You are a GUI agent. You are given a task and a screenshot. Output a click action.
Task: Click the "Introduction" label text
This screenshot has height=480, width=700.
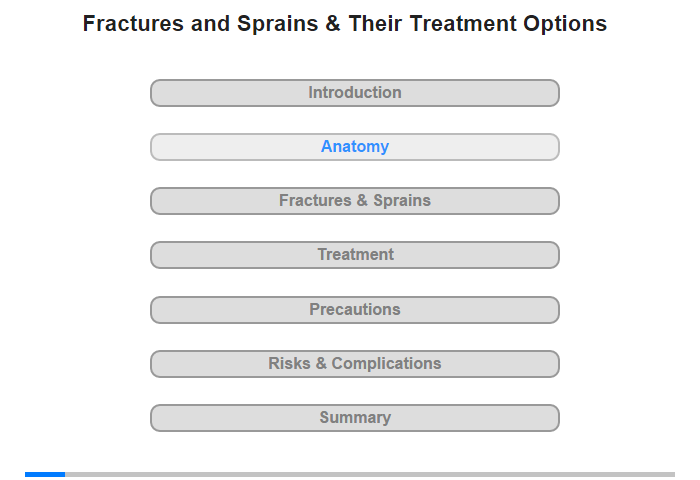[x=355, y=92]
